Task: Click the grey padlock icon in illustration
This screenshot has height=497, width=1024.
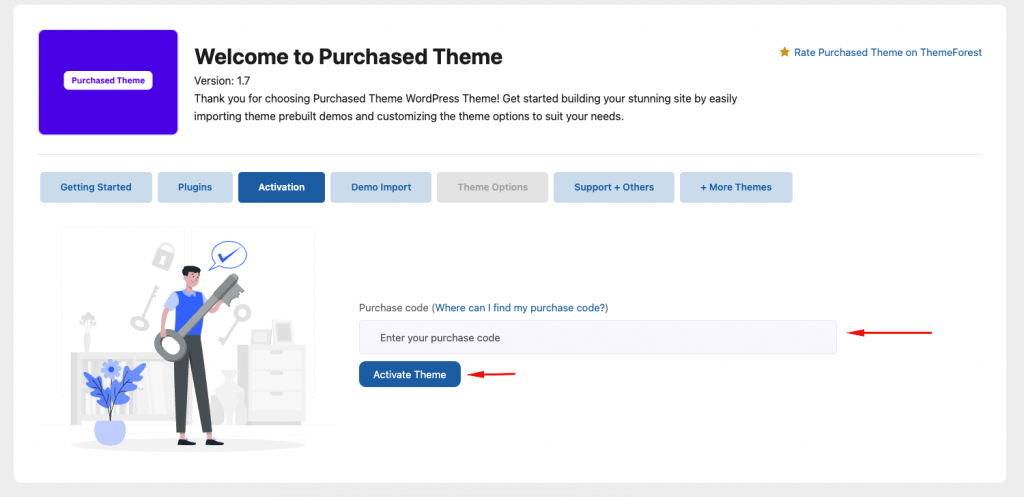Action: 163,255
